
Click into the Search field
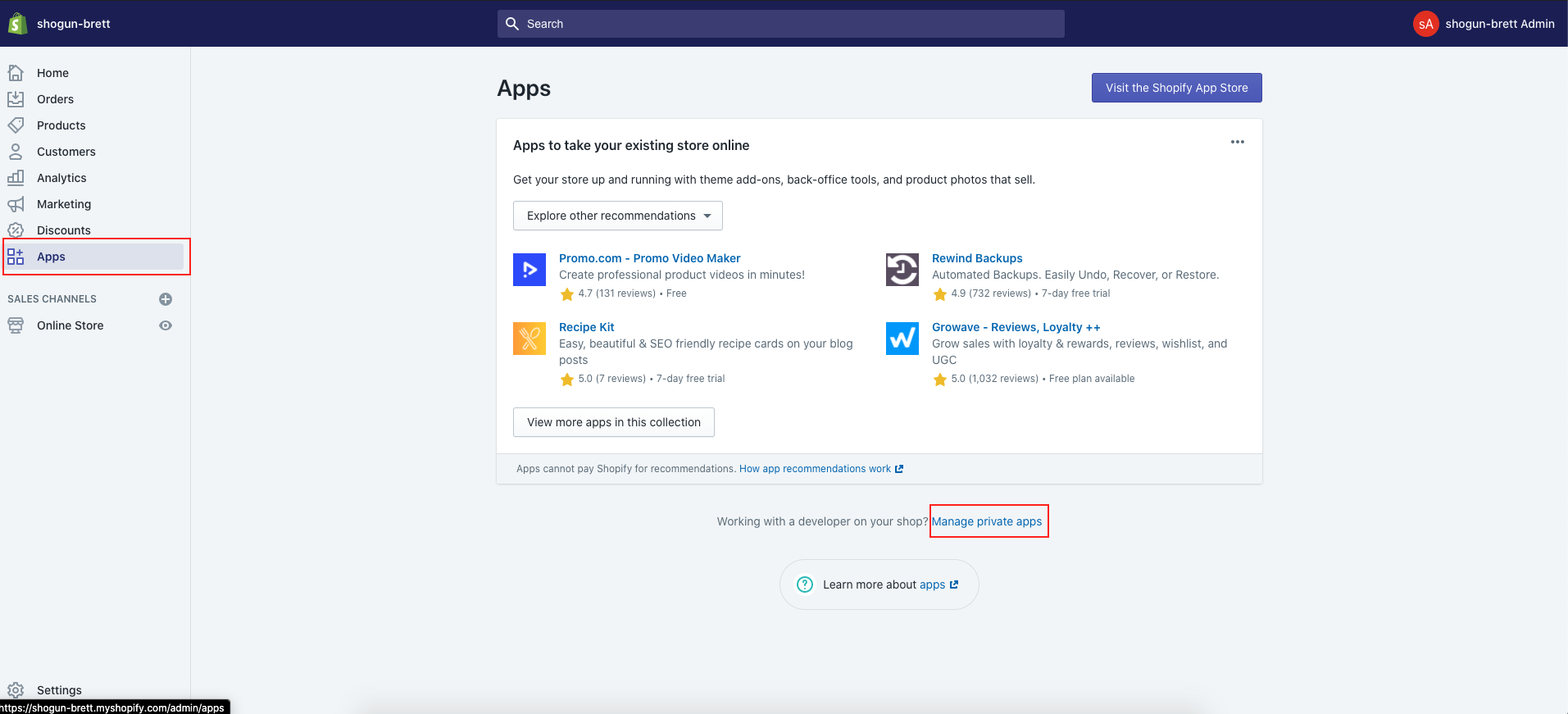781,24
